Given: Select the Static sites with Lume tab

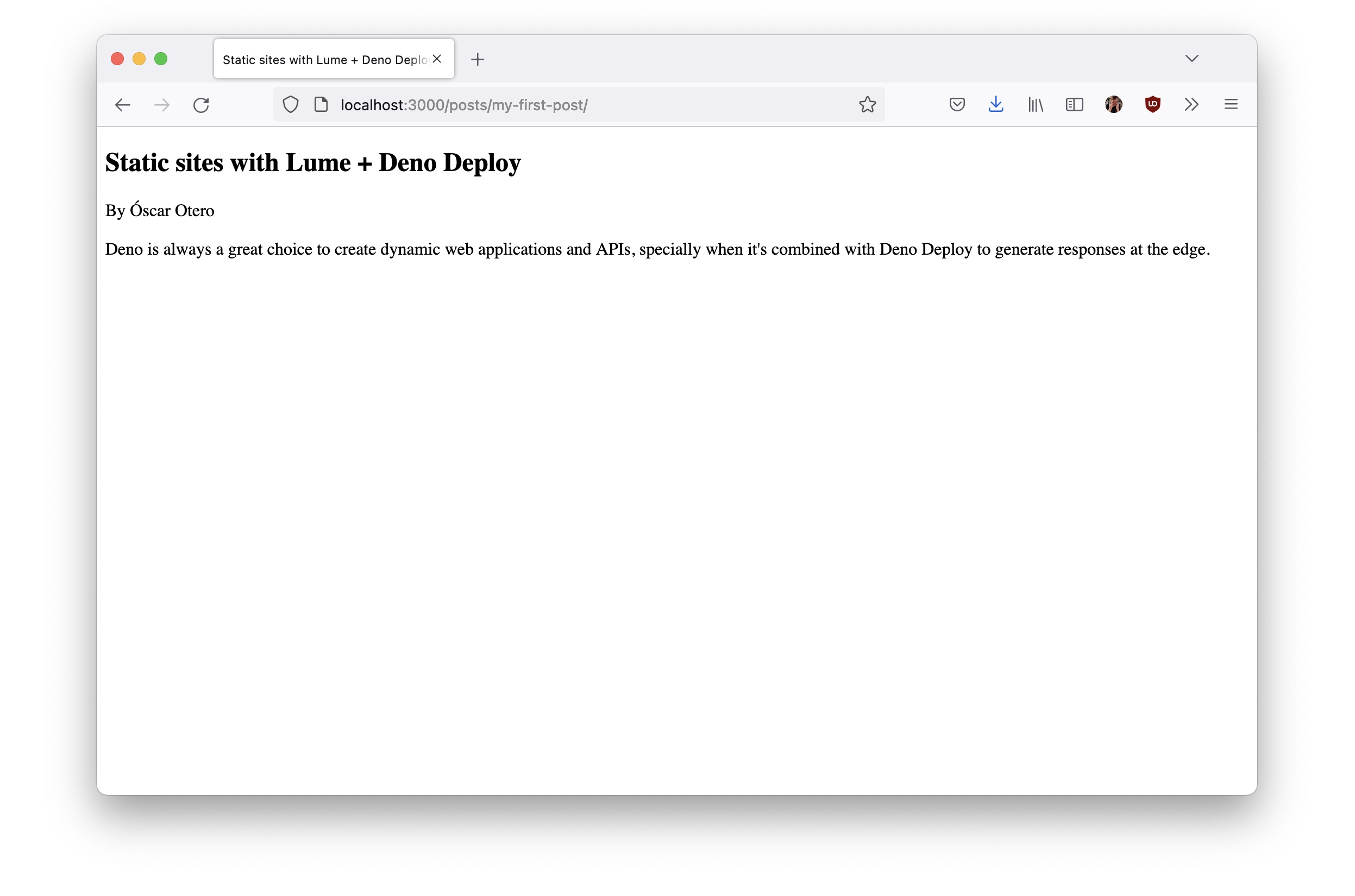Looking at the screenshot, I should pos(323,60).
